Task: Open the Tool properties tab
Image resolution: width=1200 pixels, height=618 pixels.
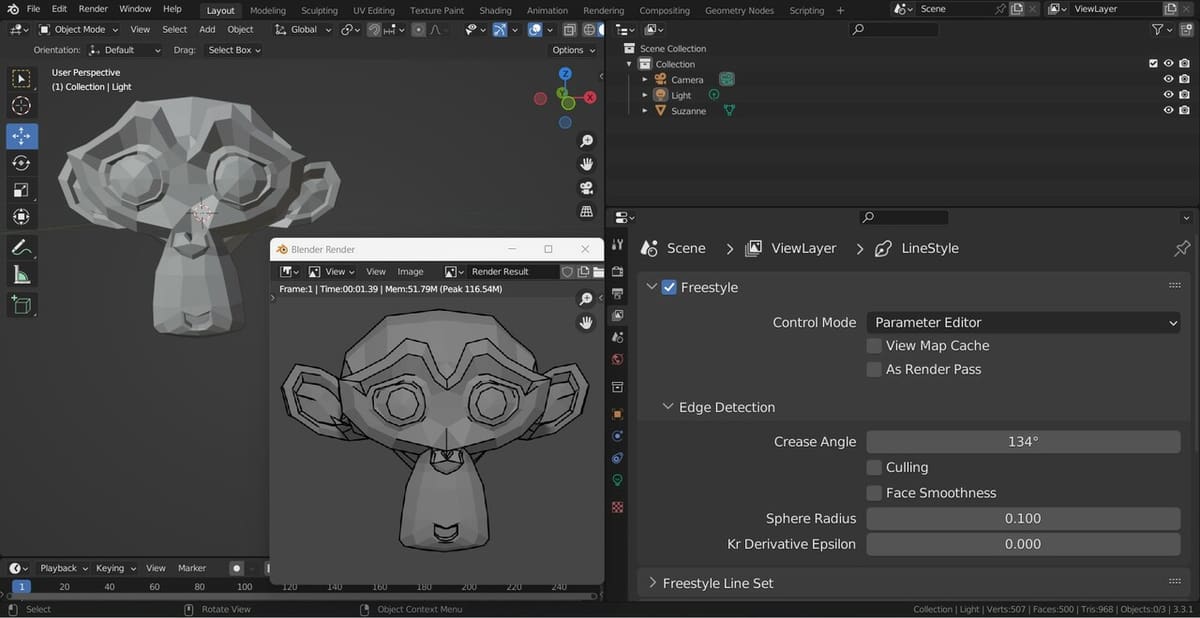Action: [x=617, y=245]
